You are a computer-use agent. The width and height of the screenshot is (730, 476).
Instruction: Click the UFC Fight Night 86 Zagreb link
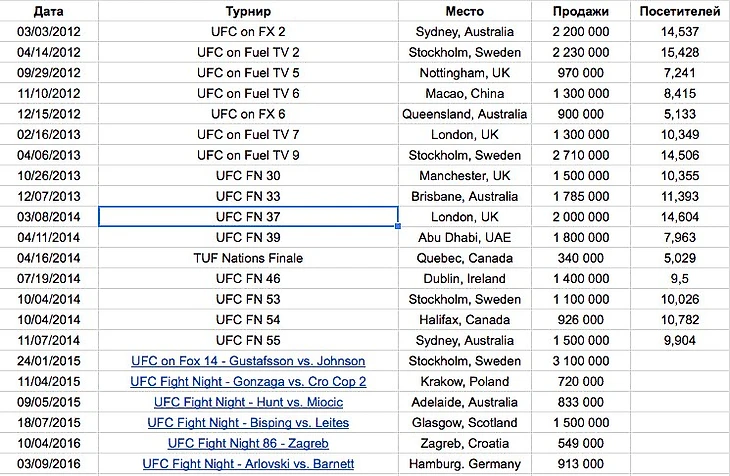[x=247, y=443]
